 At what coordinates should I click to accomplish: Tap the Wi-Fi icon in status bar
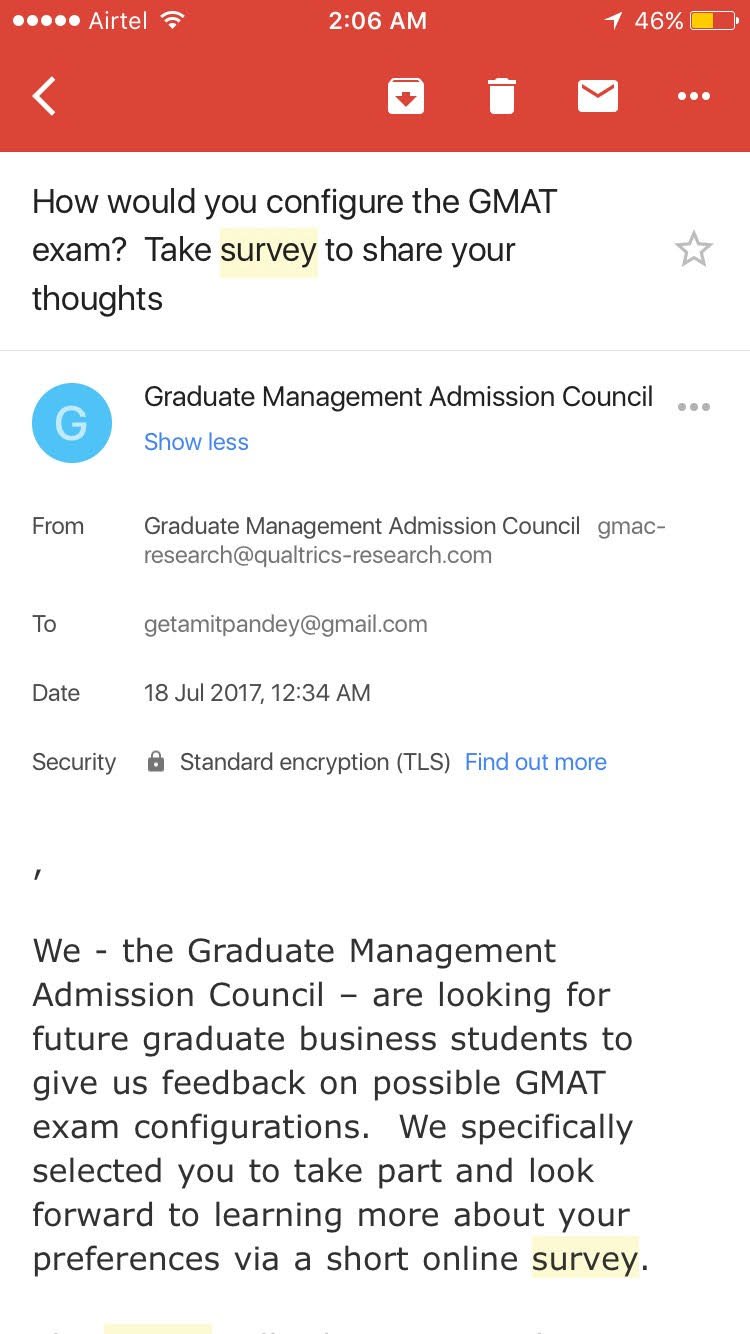pos(173,21)
